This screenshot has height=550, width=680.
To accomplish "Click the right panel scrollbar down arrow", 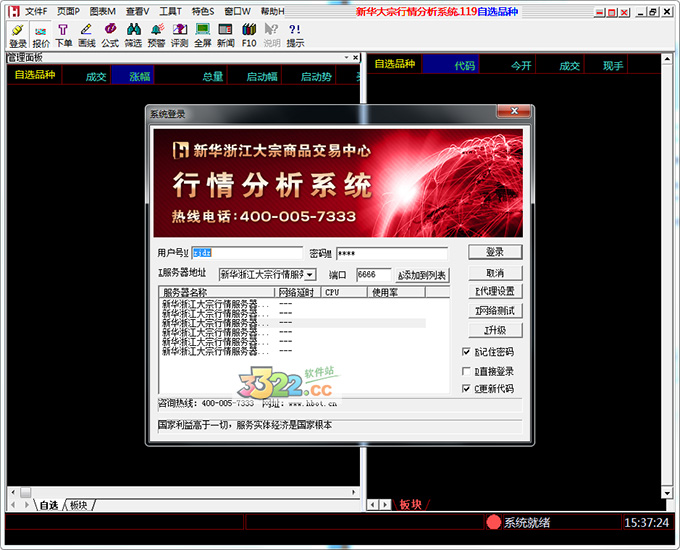I will point(667,493).
